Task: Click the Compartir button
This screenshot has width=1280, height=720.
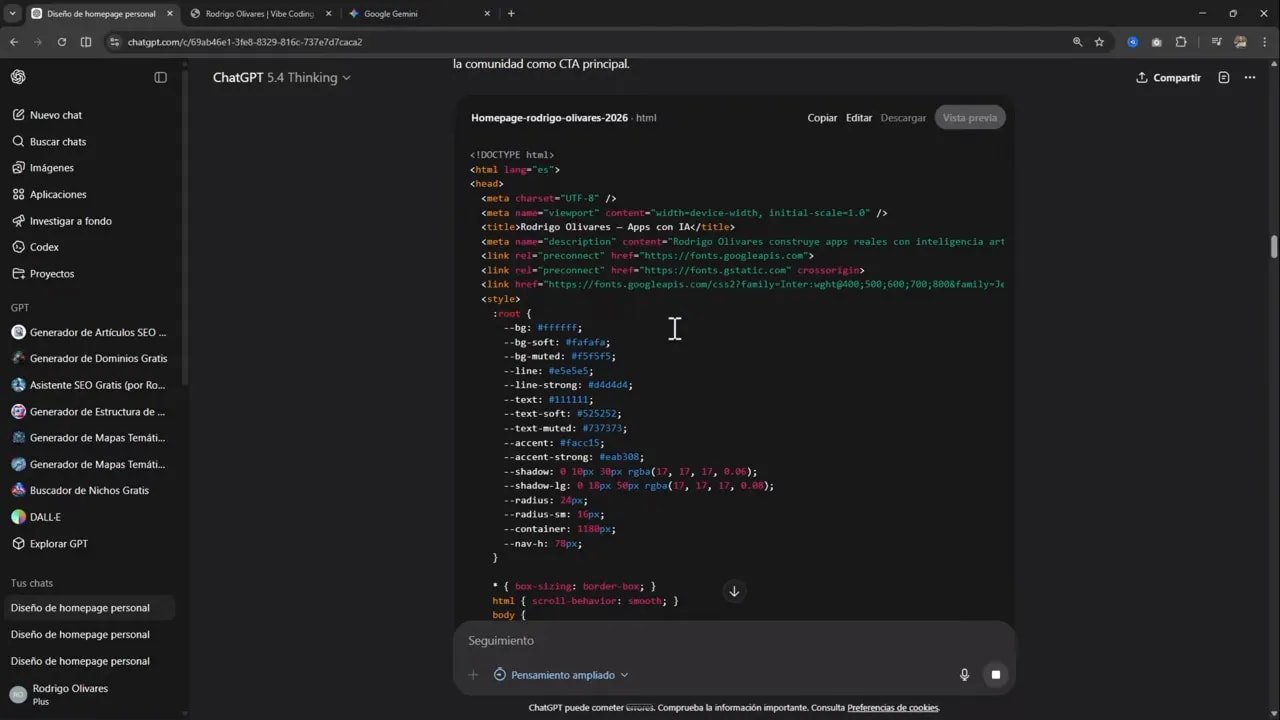Action: coord(1168,77)
